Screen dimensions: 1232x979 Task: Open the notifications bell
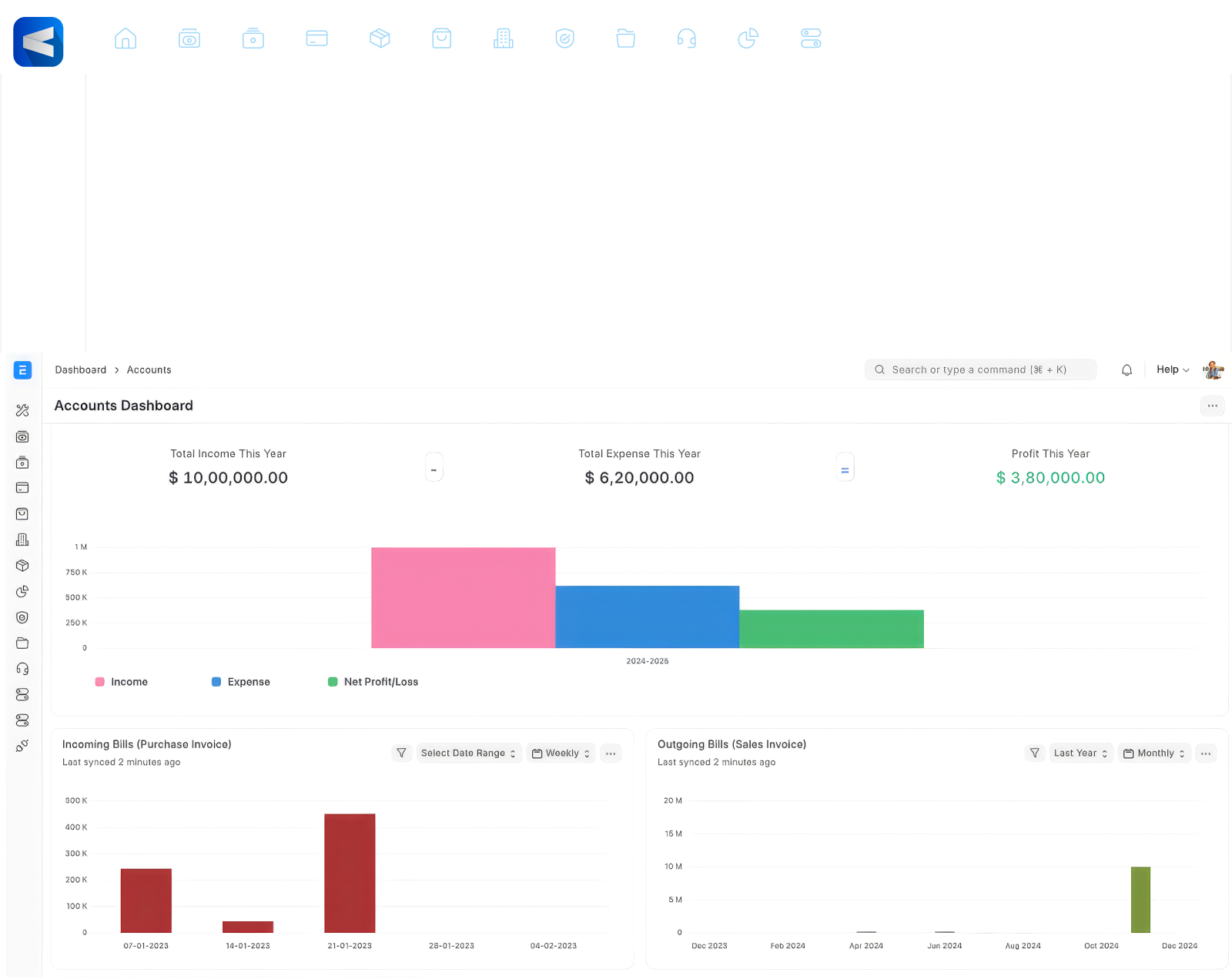click(1127, 370)
